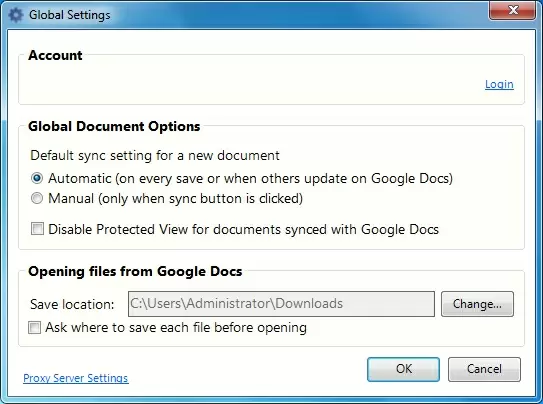Open the Login link in Account
Screen dimensions: 543x404
pos(499,84)
